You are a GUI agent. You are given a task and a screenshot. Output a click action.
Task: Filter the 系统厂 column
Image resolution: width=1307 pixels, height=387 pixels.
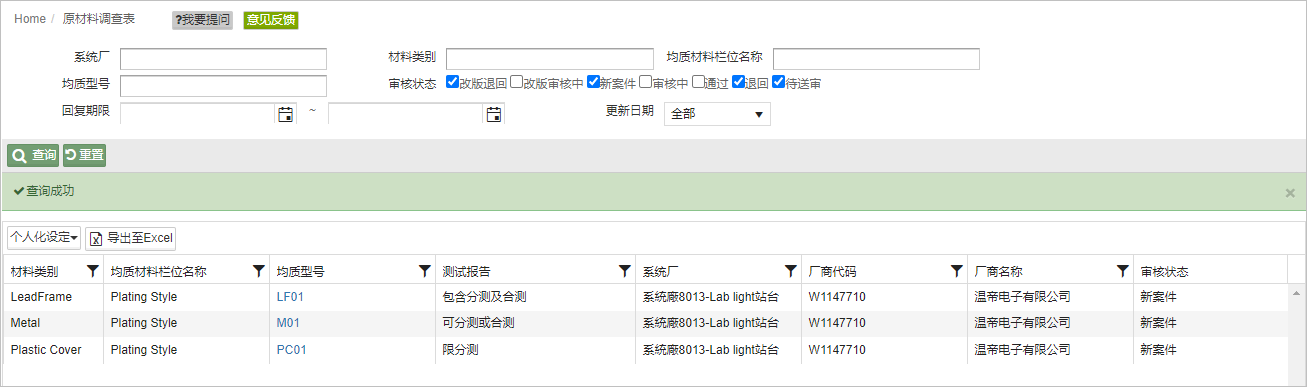tap(791, 271)
